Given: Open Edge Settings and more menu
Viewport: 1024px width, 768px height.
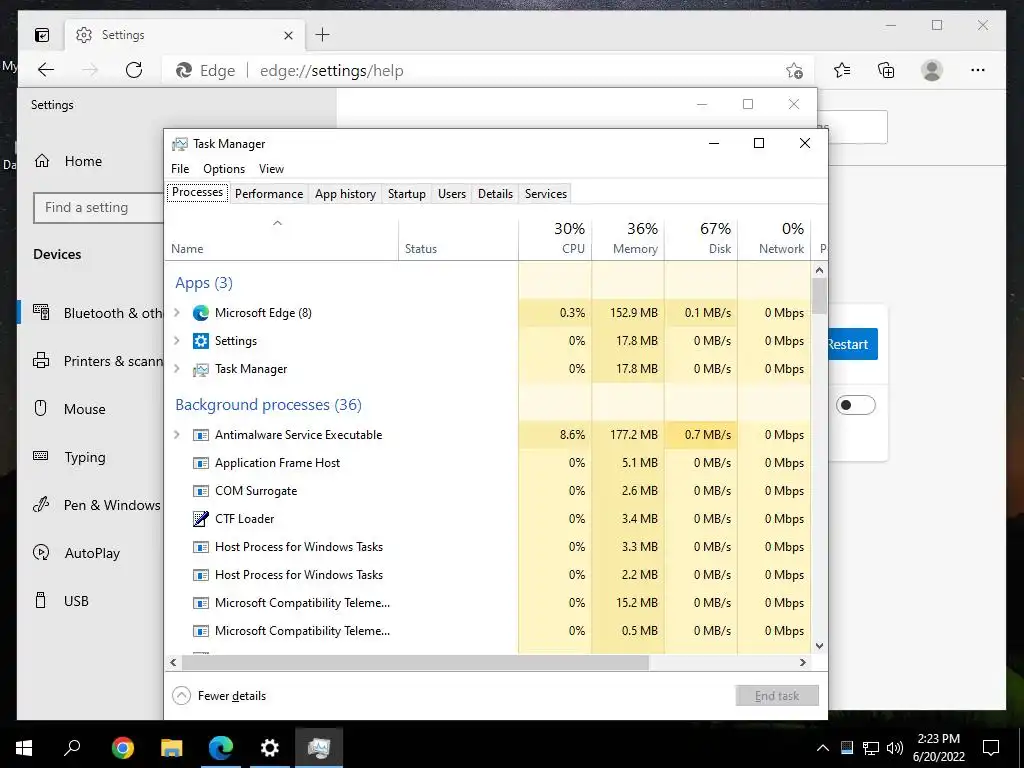Looking at the screenshot, I should 978,70.
